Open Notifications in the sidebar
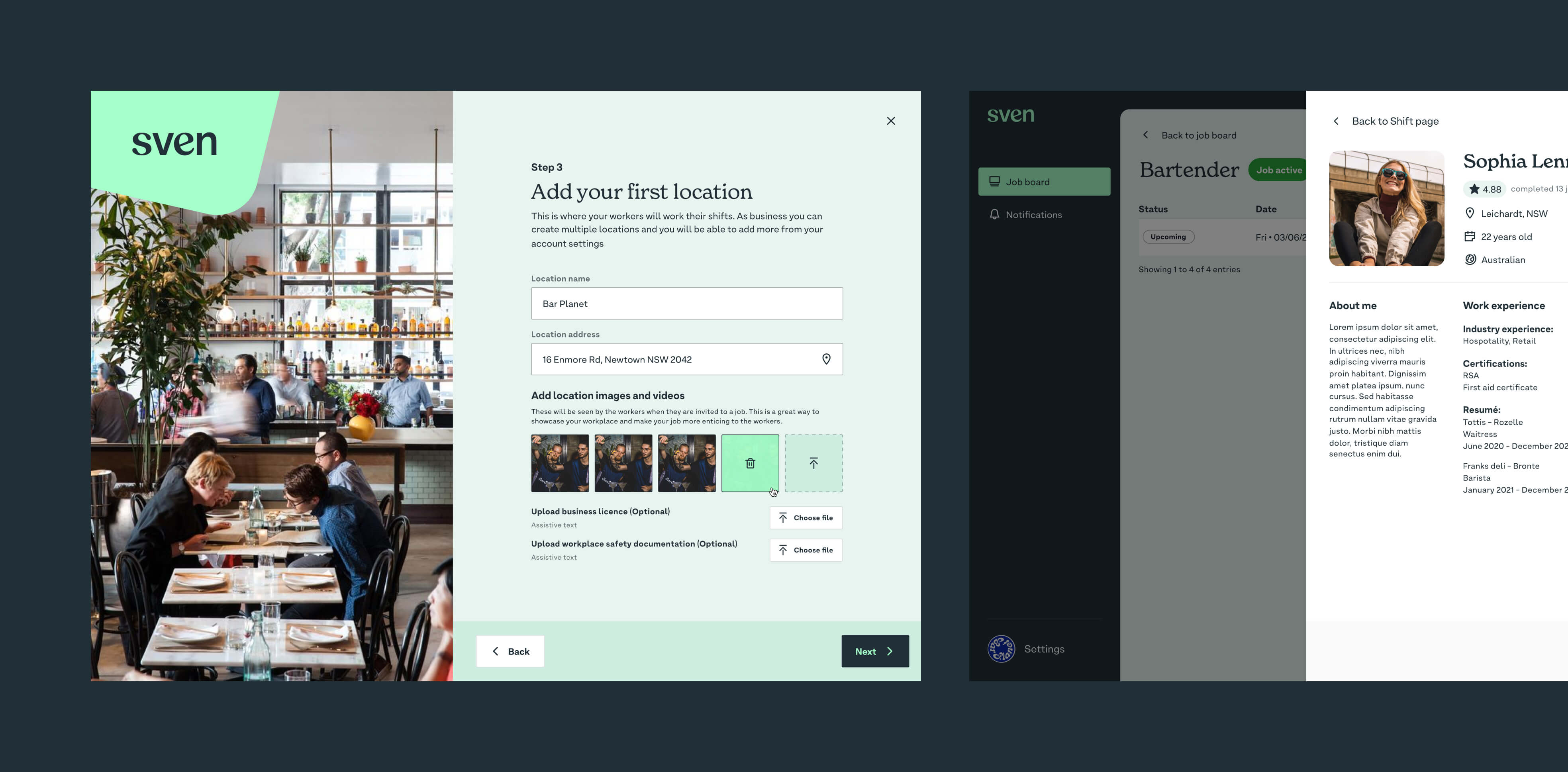 click(x=1033, y=214)
